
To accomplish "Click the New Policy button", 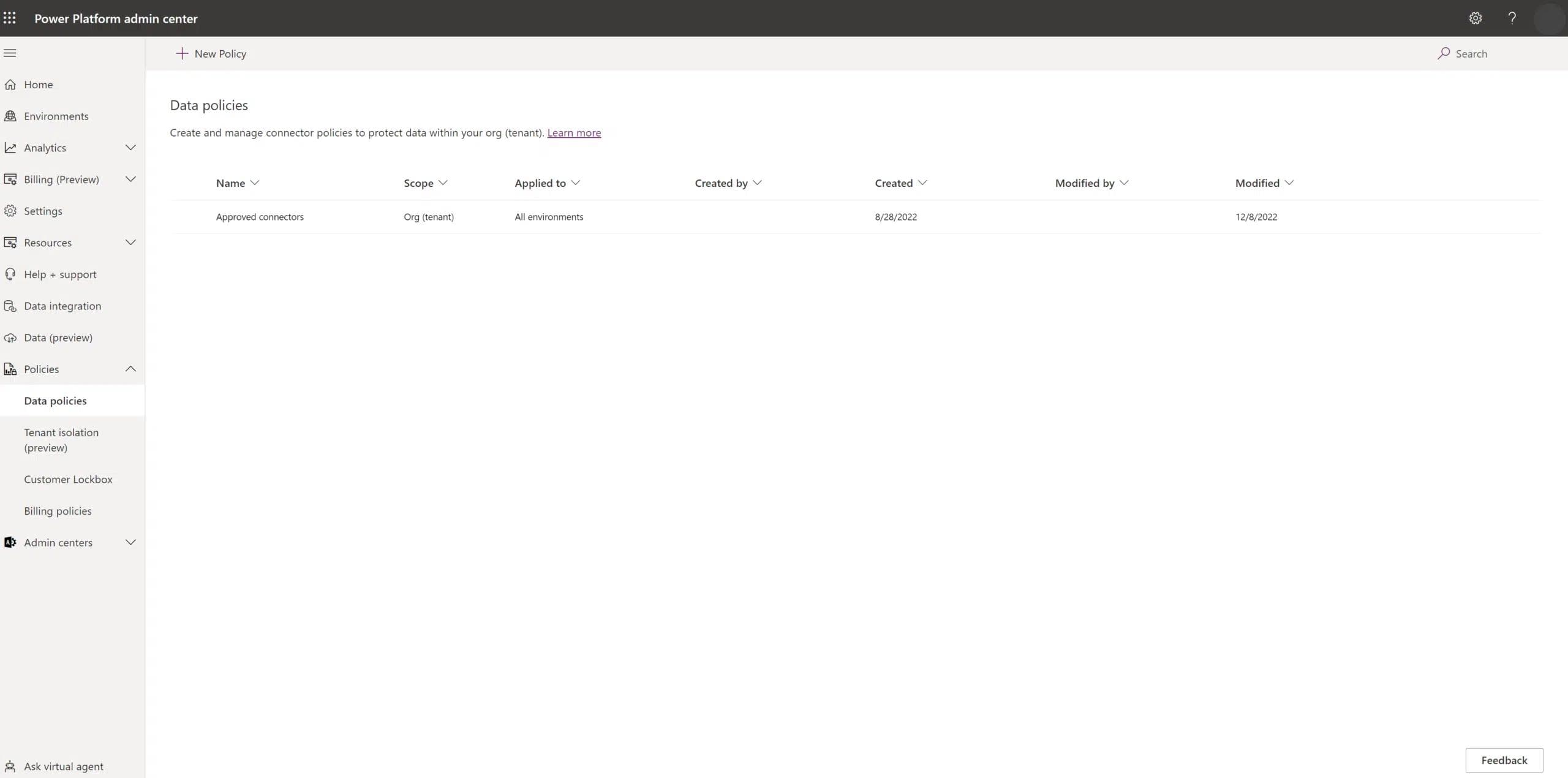I will click(211, 53).
